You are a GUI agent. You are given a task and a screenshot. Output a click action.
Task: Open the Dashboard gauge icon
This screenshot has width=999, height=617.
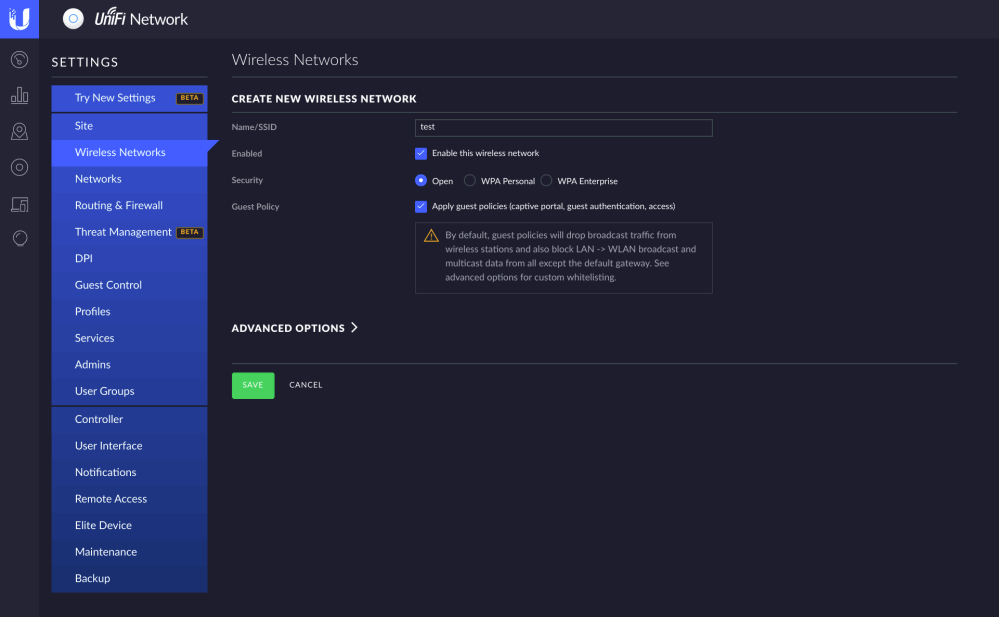click(19, 60)
